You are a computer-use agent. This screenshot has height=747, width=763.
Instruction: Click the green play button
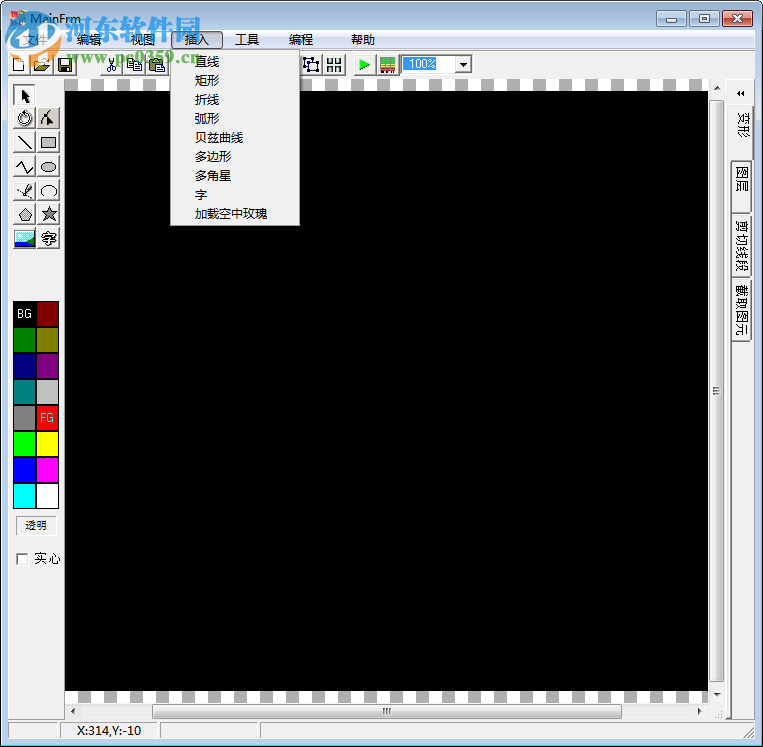pyautogui.click(x=364, y=64)
